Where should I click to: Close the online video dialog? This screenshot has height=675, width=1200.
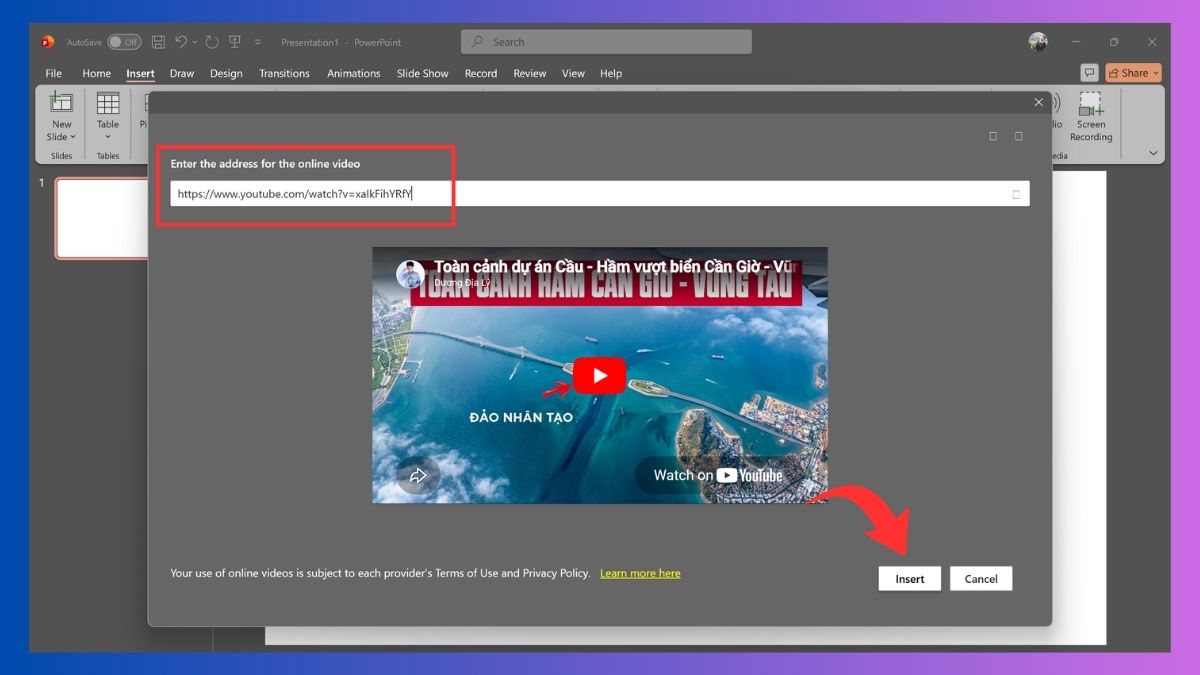[x=1038, y=102]
